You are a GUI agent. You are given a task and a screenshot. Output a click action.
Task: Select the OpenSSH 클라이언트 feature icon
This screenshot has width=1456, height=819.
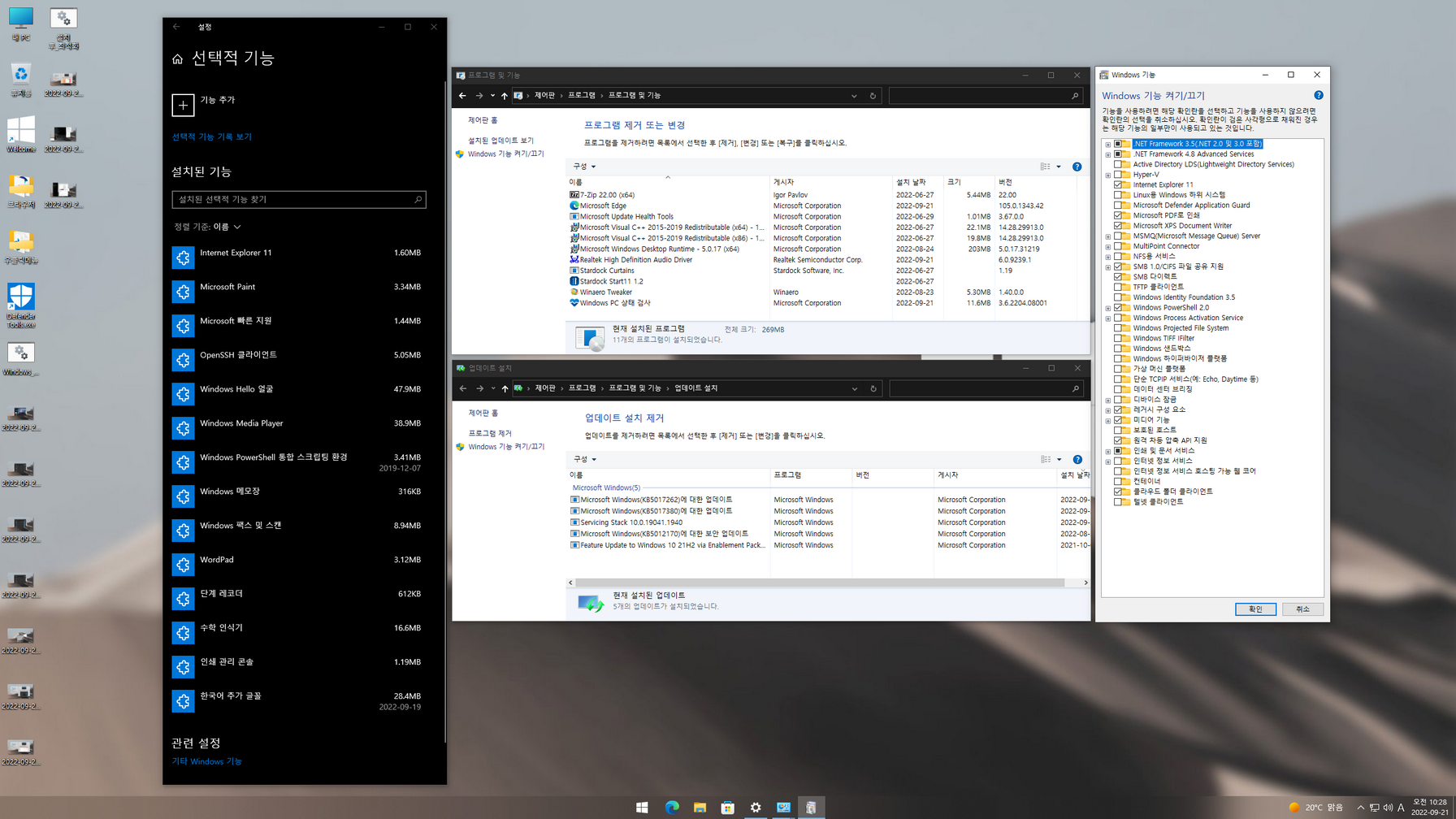tap(183, 360)
